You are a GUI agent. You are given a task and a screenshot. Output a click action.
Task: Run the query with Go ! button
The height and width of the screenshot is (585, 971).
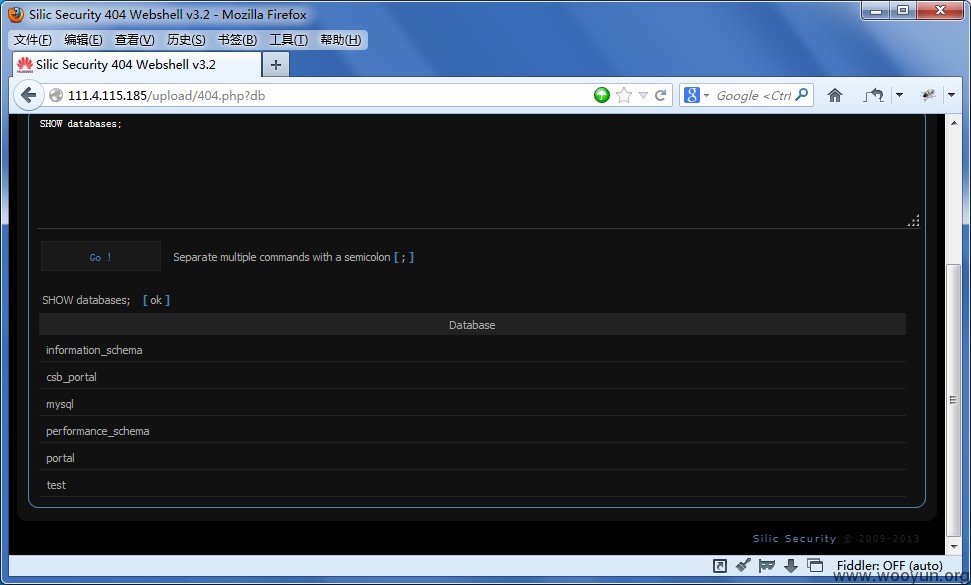pyautogui.click(x=100, y=257)
